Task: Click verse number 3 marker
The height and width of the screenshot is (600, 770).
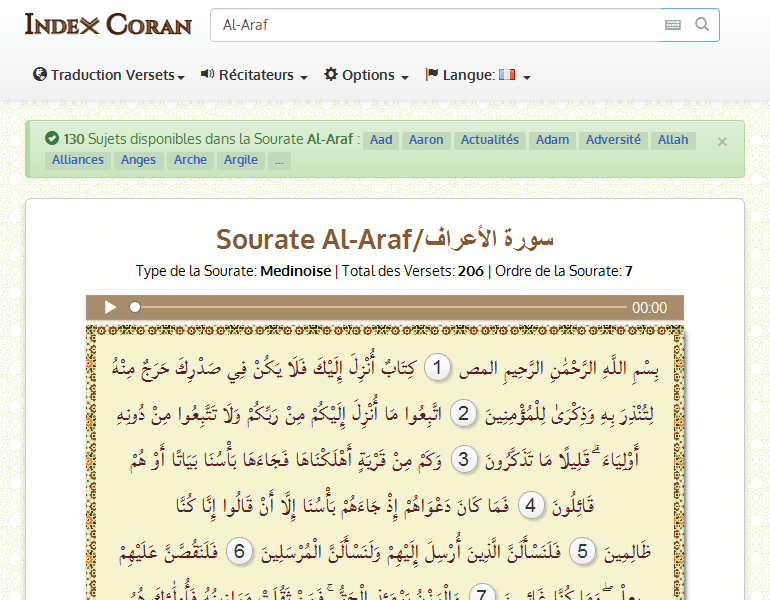Action: [463, 460]
